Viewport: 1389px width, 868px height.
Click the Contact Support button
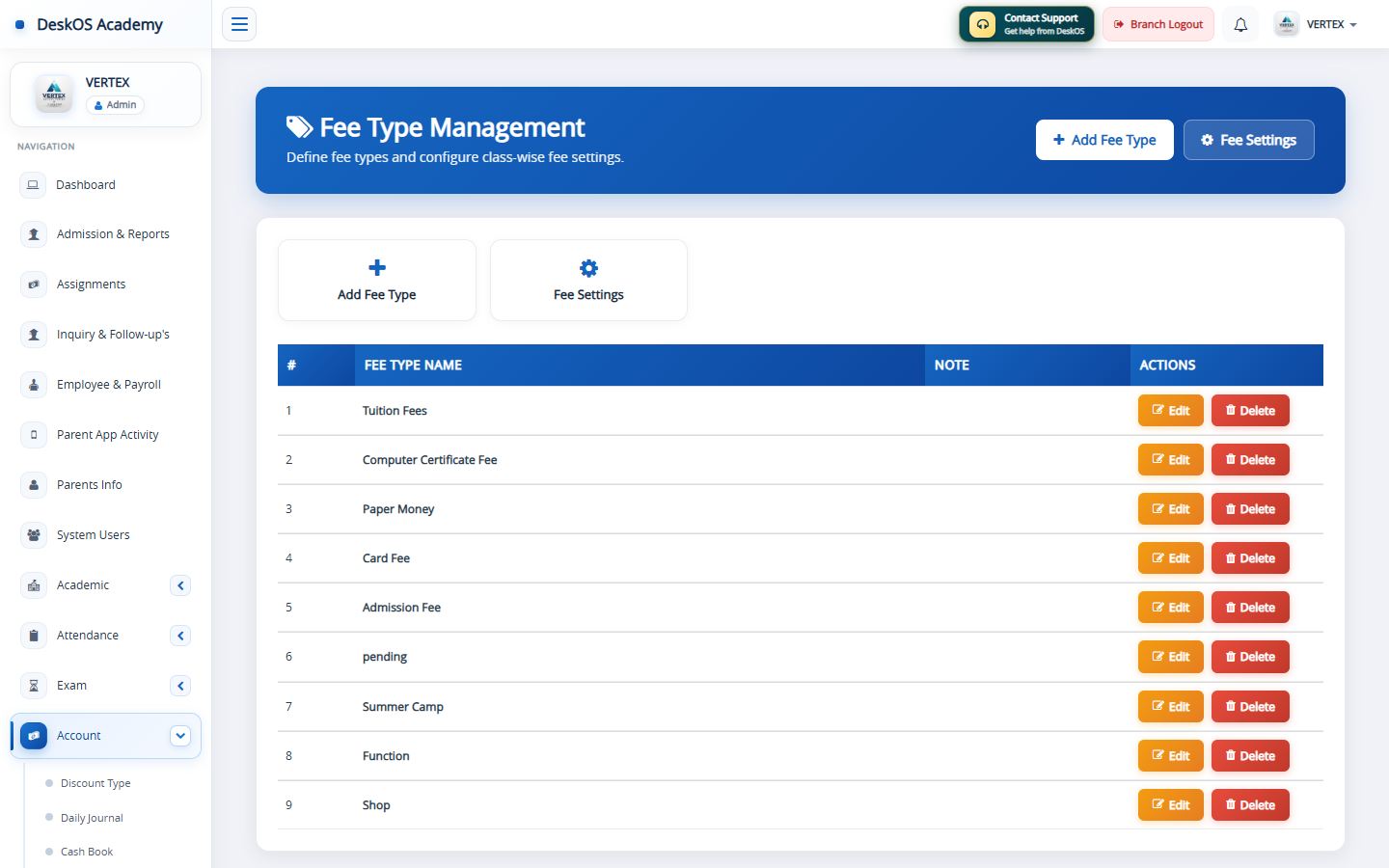point(1026,24)
